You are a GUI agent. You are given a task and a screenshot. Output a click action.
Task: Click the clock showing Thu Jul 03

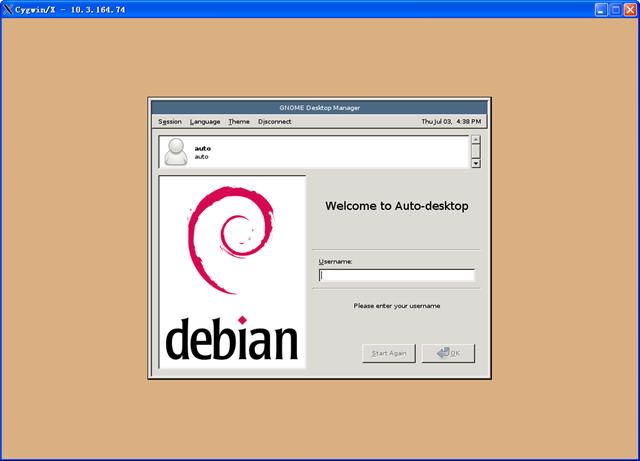tap(451, 122)
